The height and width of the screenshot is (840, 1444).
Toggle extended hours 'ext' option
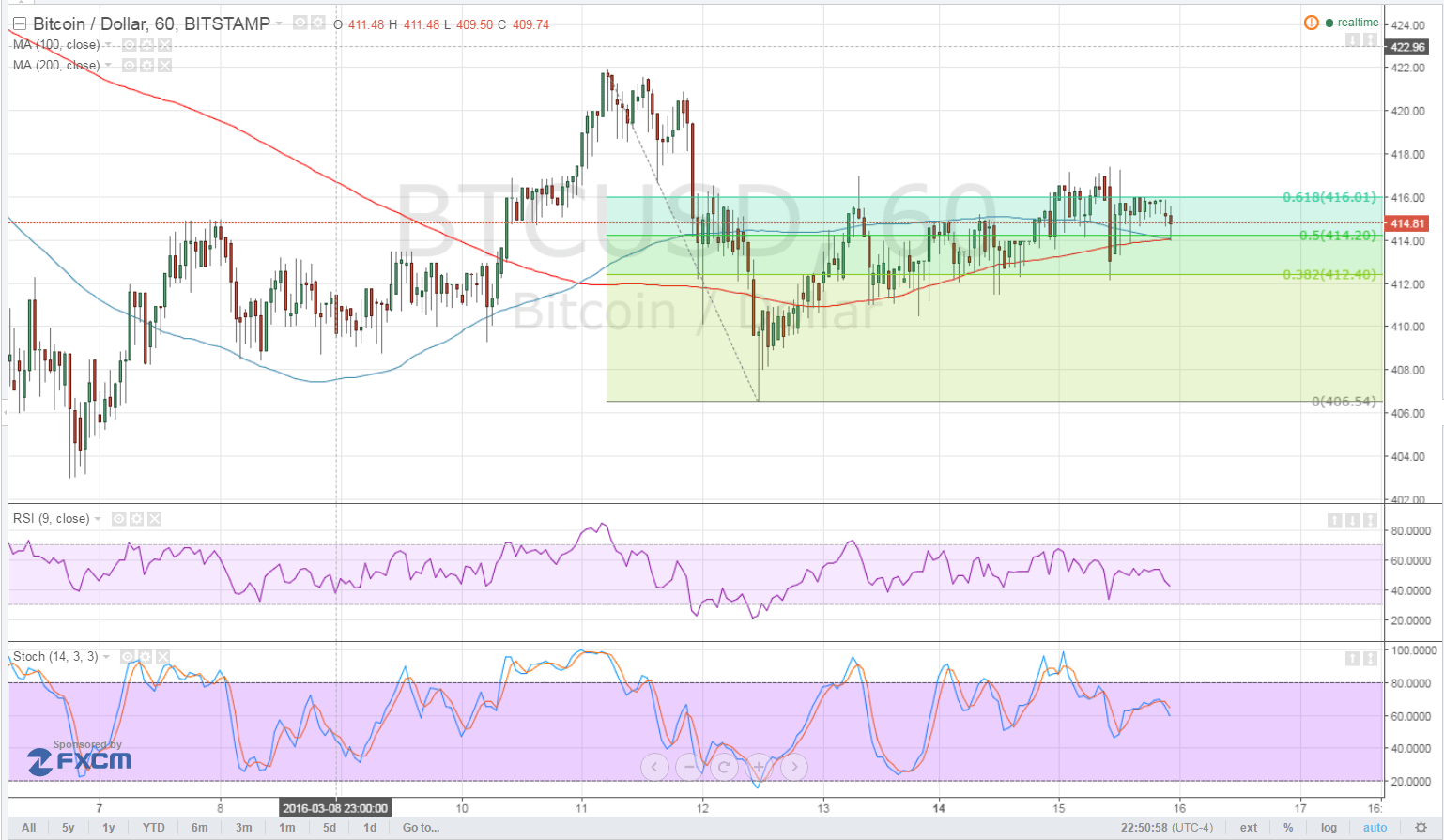pos(1249,828)
